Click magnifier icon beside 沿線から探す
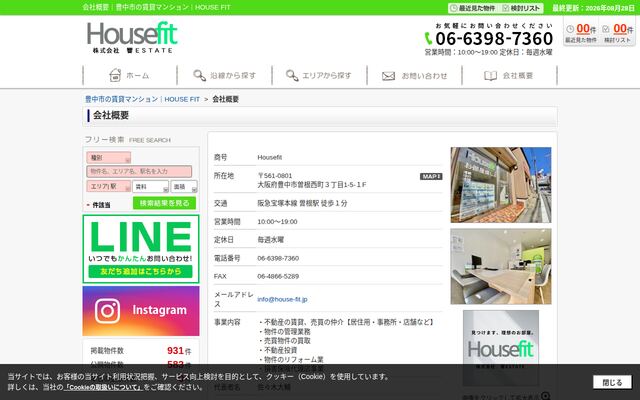The image size is (640, 400). pyautogui.click(x=200, y=76)
